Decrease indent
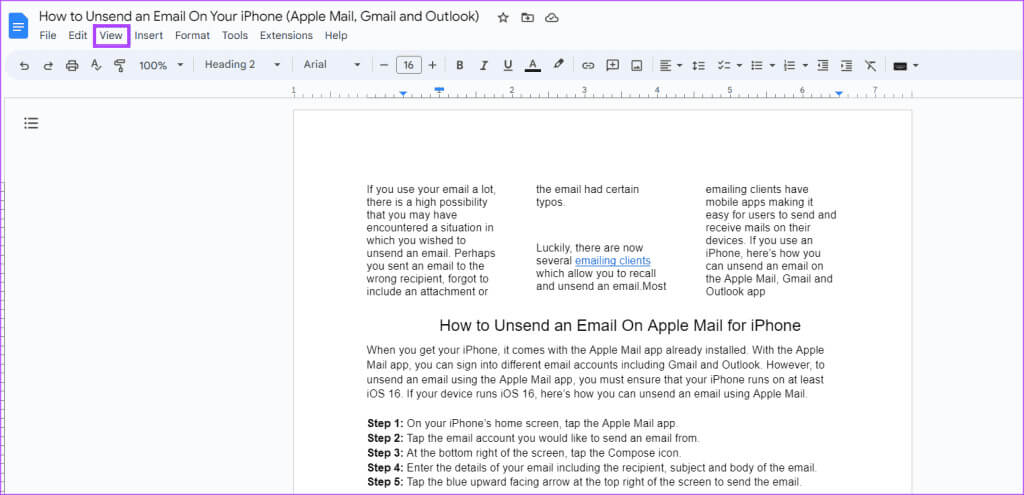This screenshot has height=495, width=1024. coord(823,65)
